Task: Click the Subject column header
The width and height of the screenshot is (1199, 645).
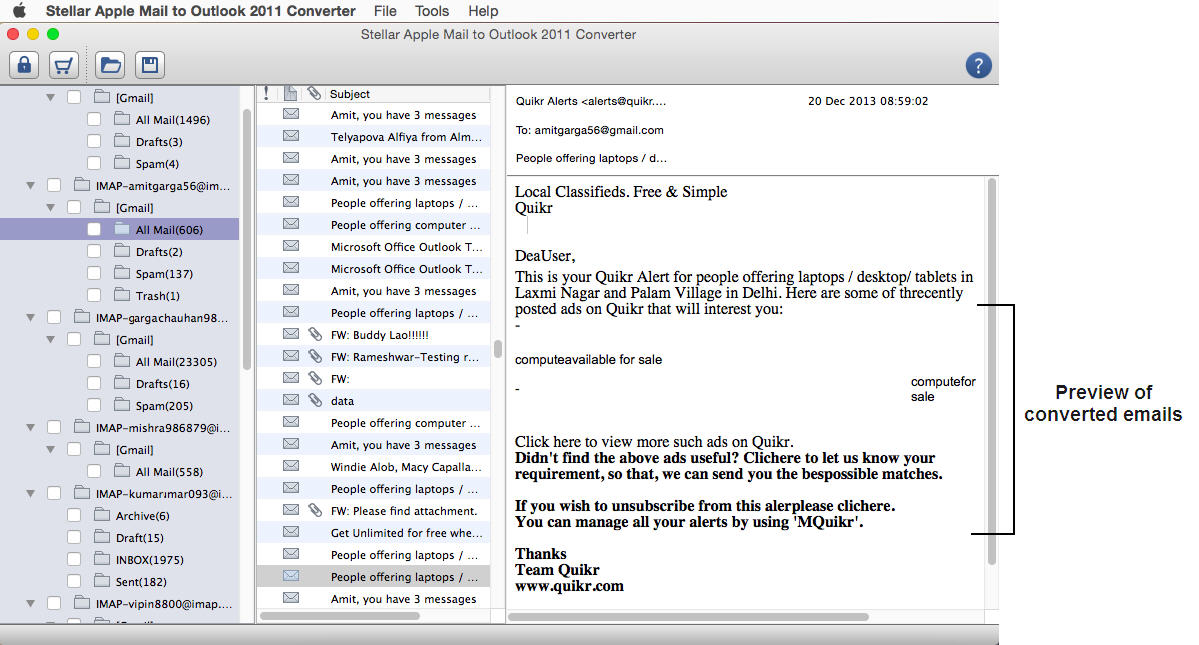Action: point(350,94)
